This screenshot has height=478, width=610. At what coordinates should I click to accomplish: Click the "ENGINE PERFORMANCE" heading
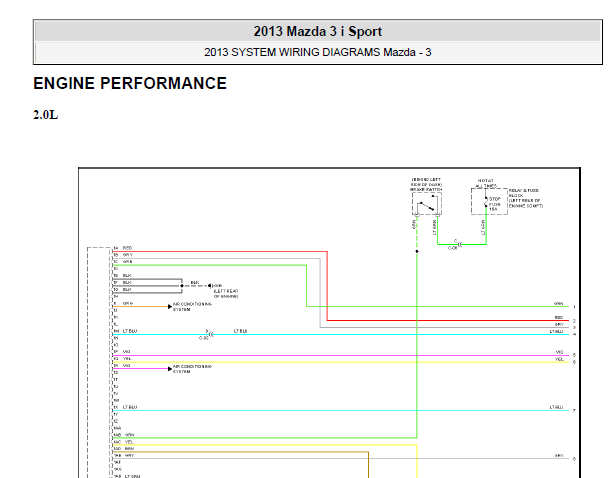click(130, 83)
